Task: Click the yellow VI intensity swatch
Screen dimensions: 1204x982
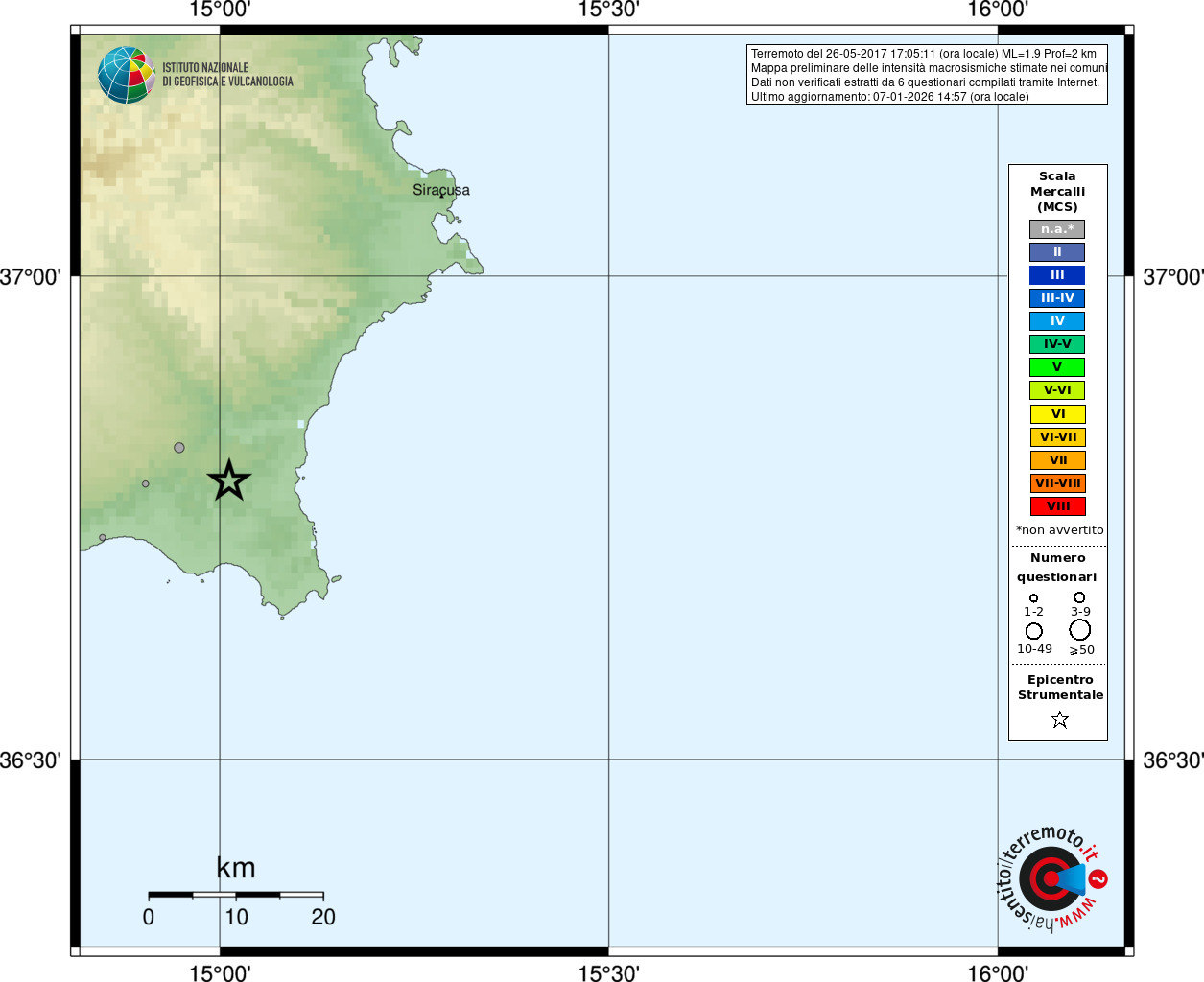Action: pos(1058,414)
